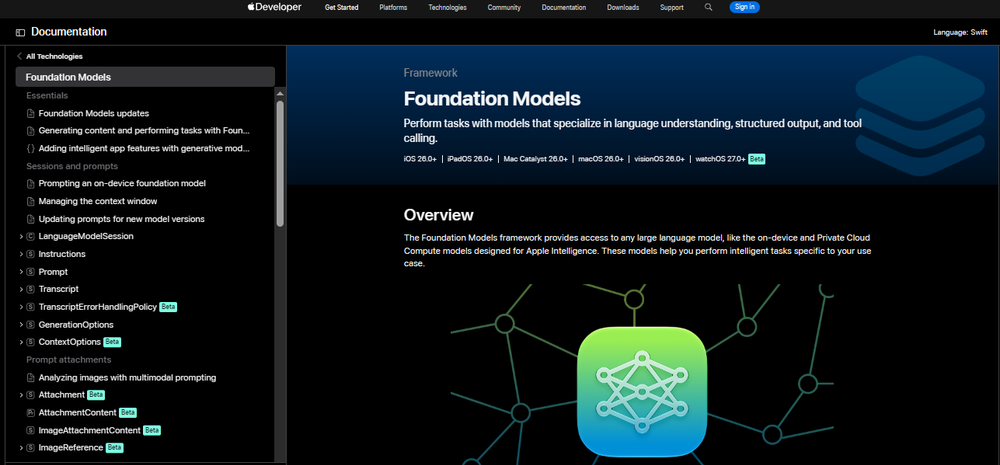
Task: Open the Platforms menu
Action: 393,8
